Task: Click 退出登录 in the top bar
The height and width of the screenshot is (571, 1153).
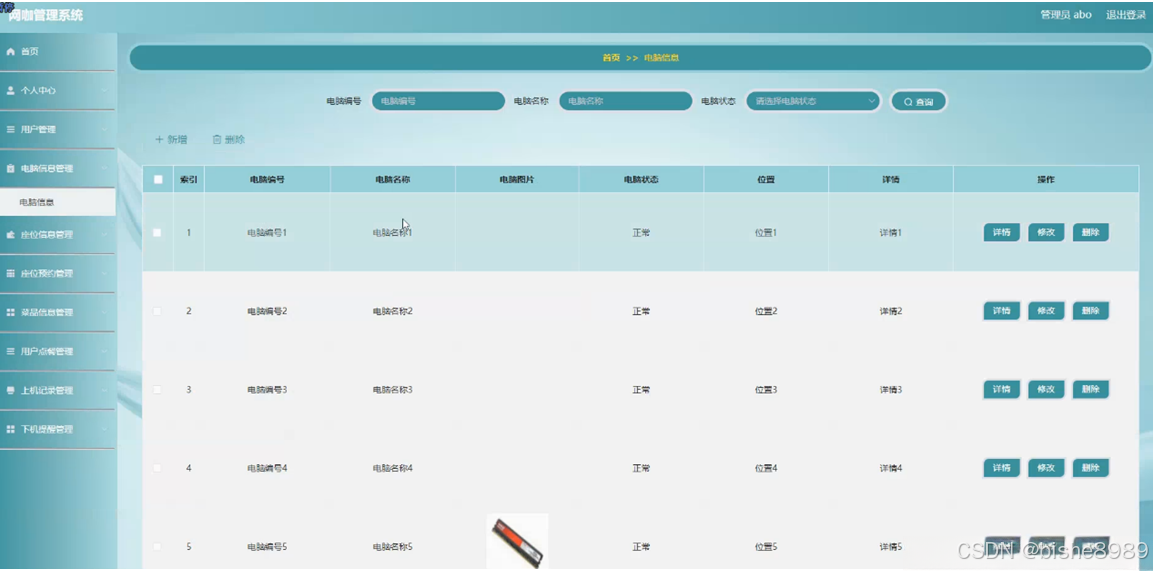Action: coord(1126,15)
